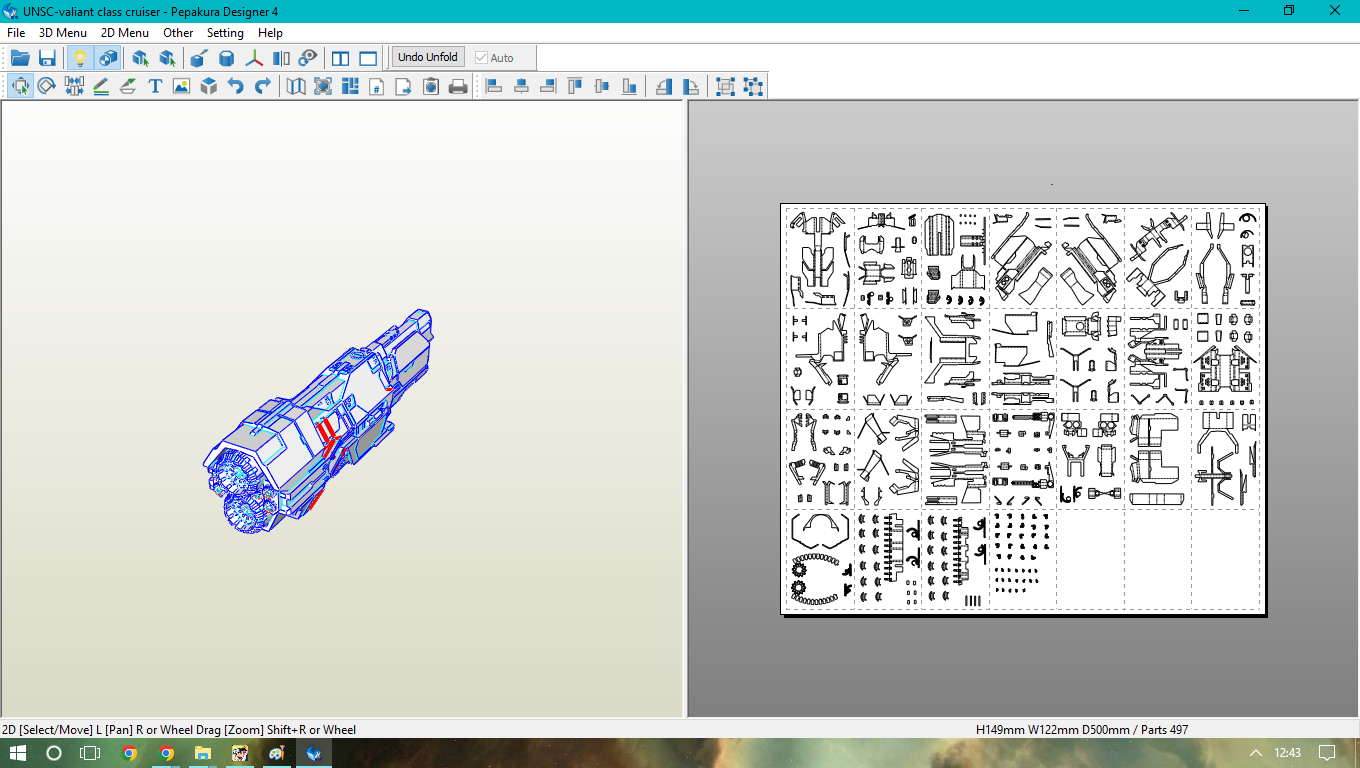The image size is (1360, 768).
Task: Save the project with the floppy disk icon
Action: pos(47,57)
